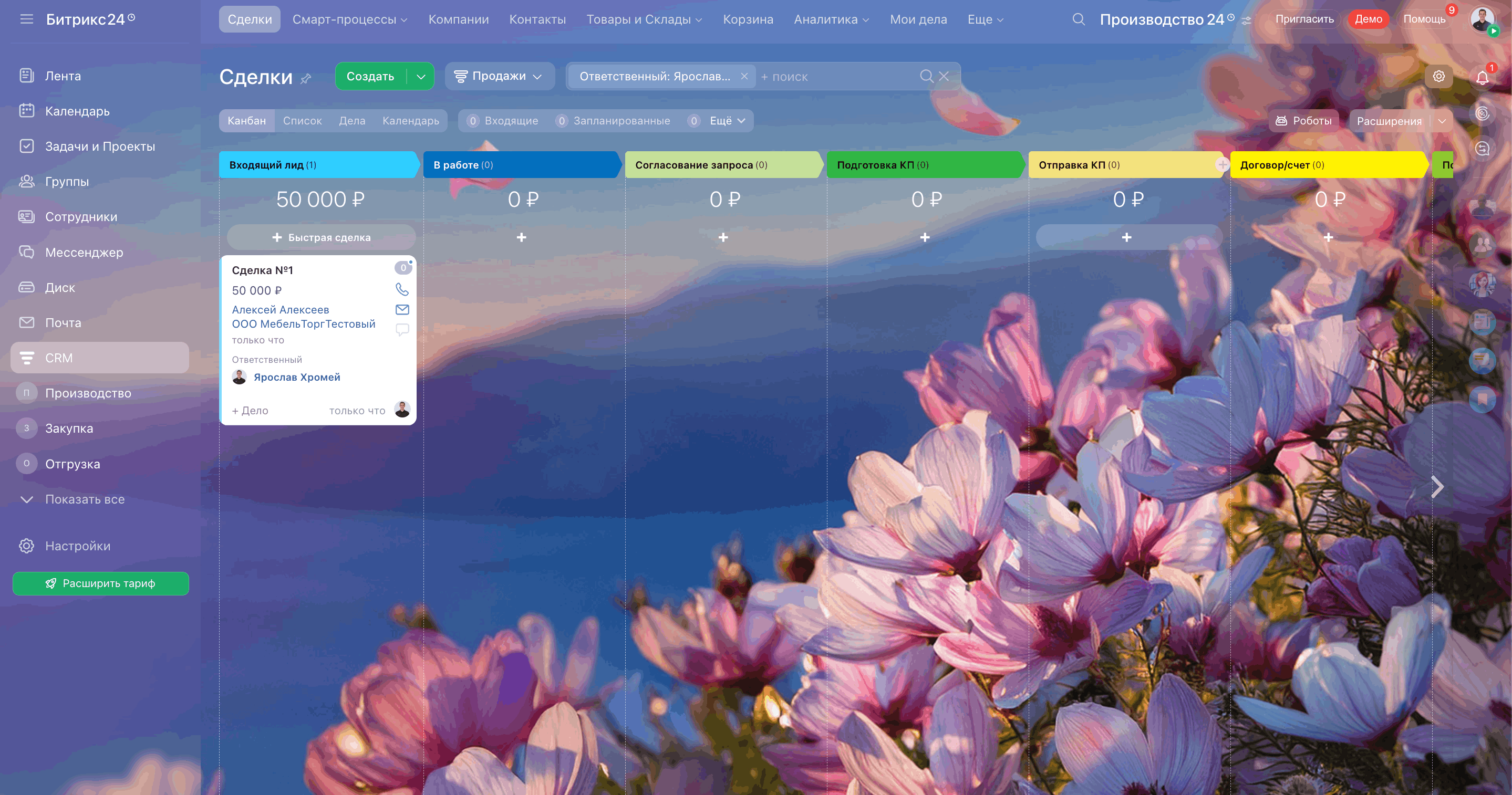Open the chat bubble icon on deal card
This screenshot has height=795, width=1512.
402,329
